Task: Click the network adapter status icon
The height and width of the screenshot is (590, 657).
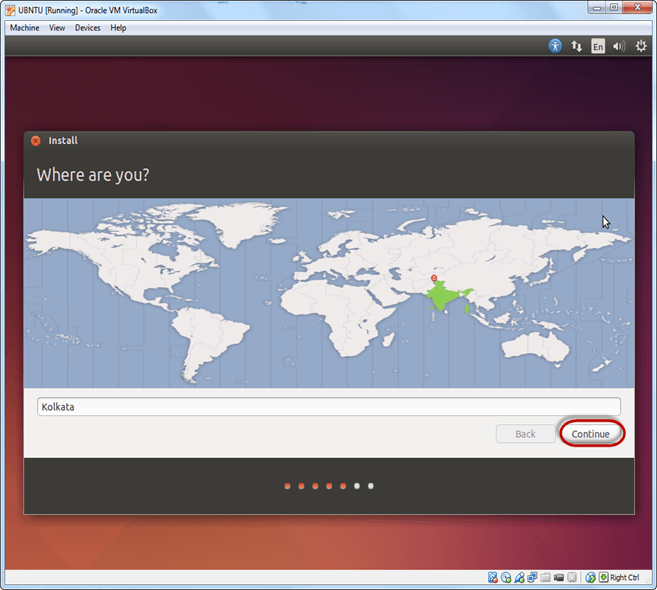Action: pos(533,578)
